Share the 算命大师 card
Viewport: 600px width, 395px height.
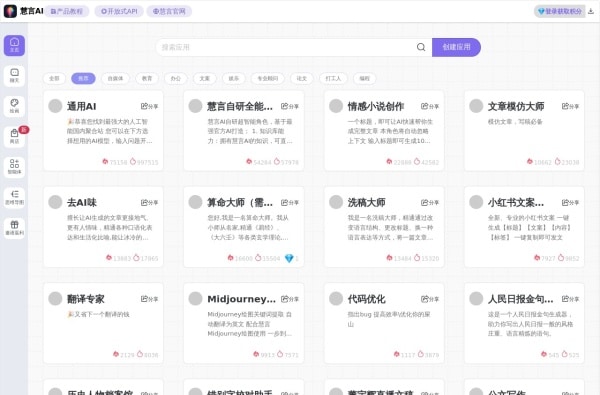pyautogui.click(x=290, y=202)
